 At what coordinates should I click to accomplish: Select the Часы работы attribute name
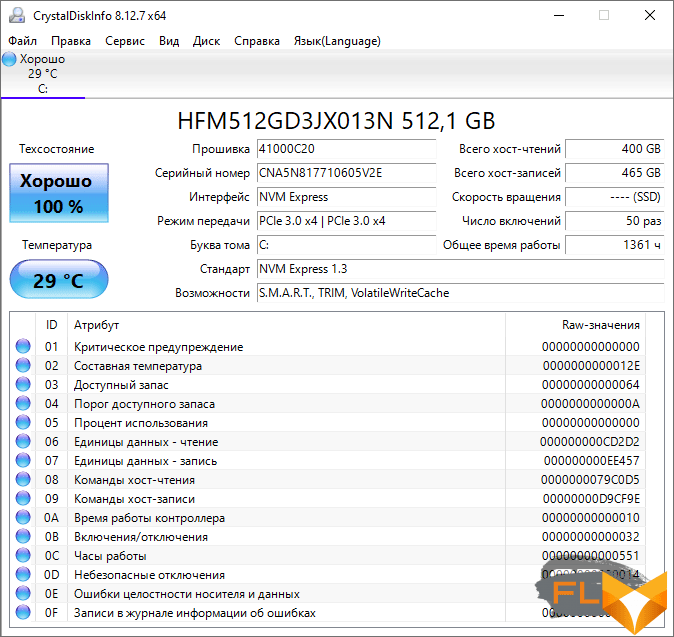pos(110,556)
